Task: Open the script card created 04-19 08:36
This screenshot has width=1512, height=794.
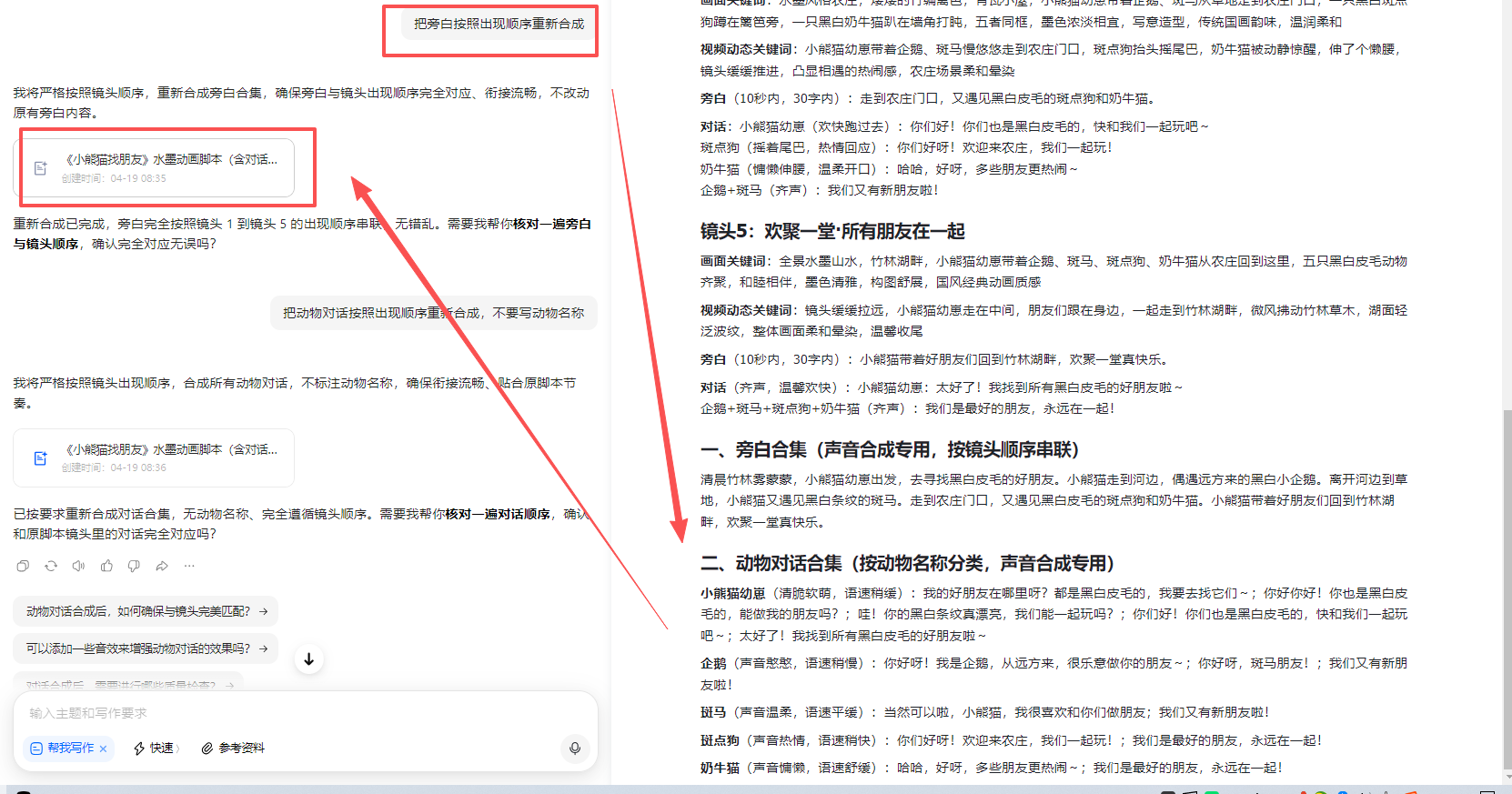Action: [154, 457]
